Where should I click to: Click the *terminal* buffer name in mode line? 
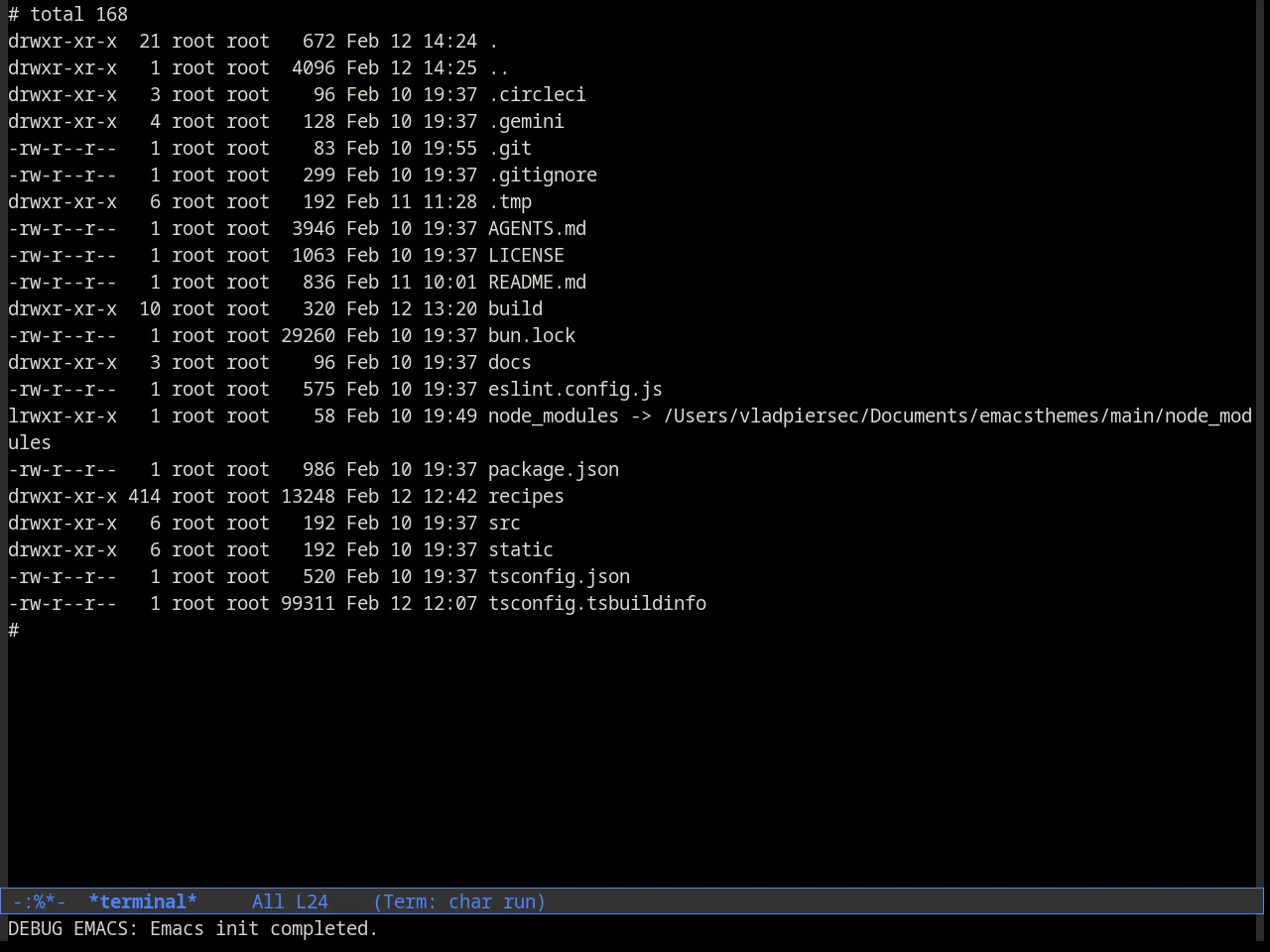[x=143, y=901]
